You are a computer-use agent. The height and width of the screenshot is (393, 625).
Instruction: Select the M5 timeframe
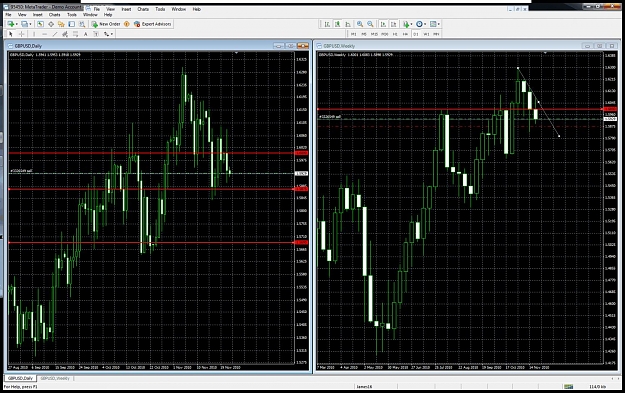(364, 34)
